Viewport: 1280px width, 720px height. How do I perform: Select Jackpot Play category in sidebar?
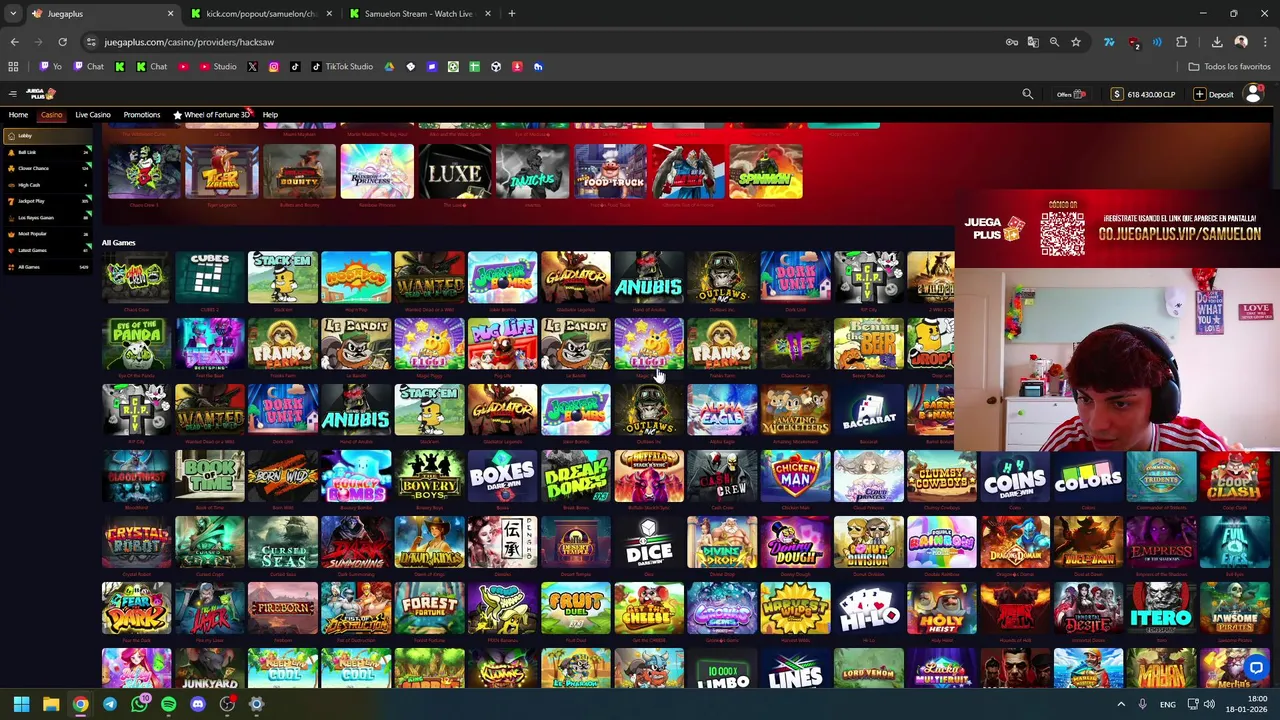point(46,201)
